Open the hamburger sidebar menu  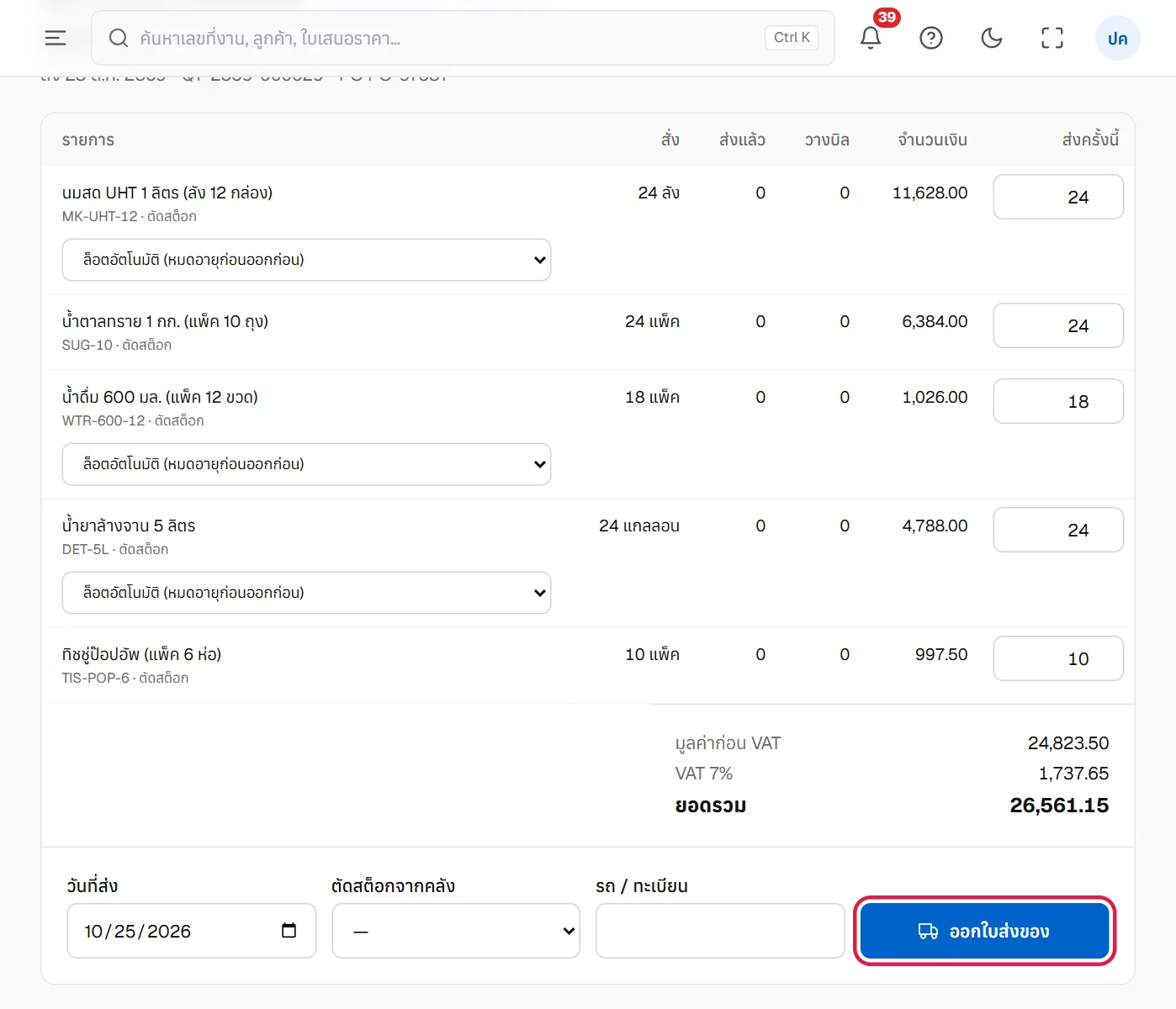[56, 38]
